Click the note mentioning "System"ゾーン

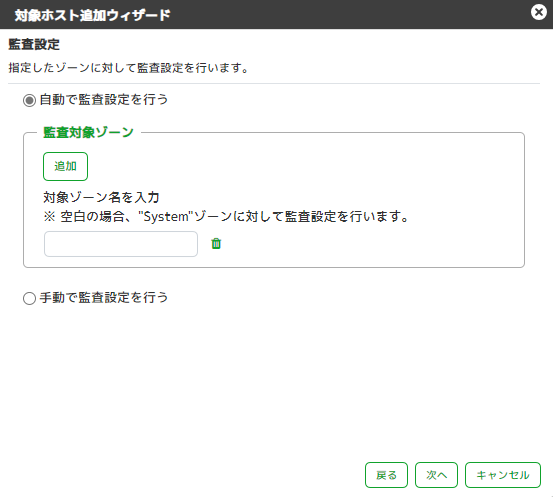[226, 216]
